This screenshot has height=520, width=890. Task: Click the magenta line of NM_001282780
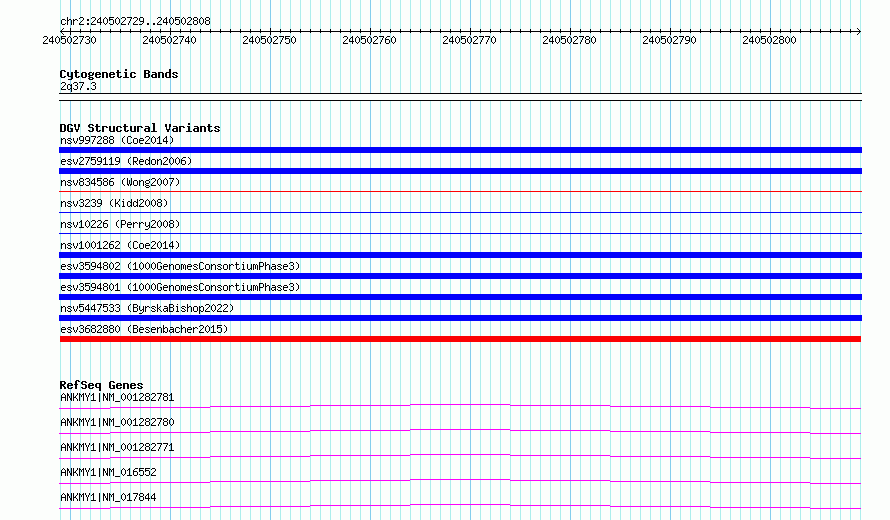pos(460,431)
